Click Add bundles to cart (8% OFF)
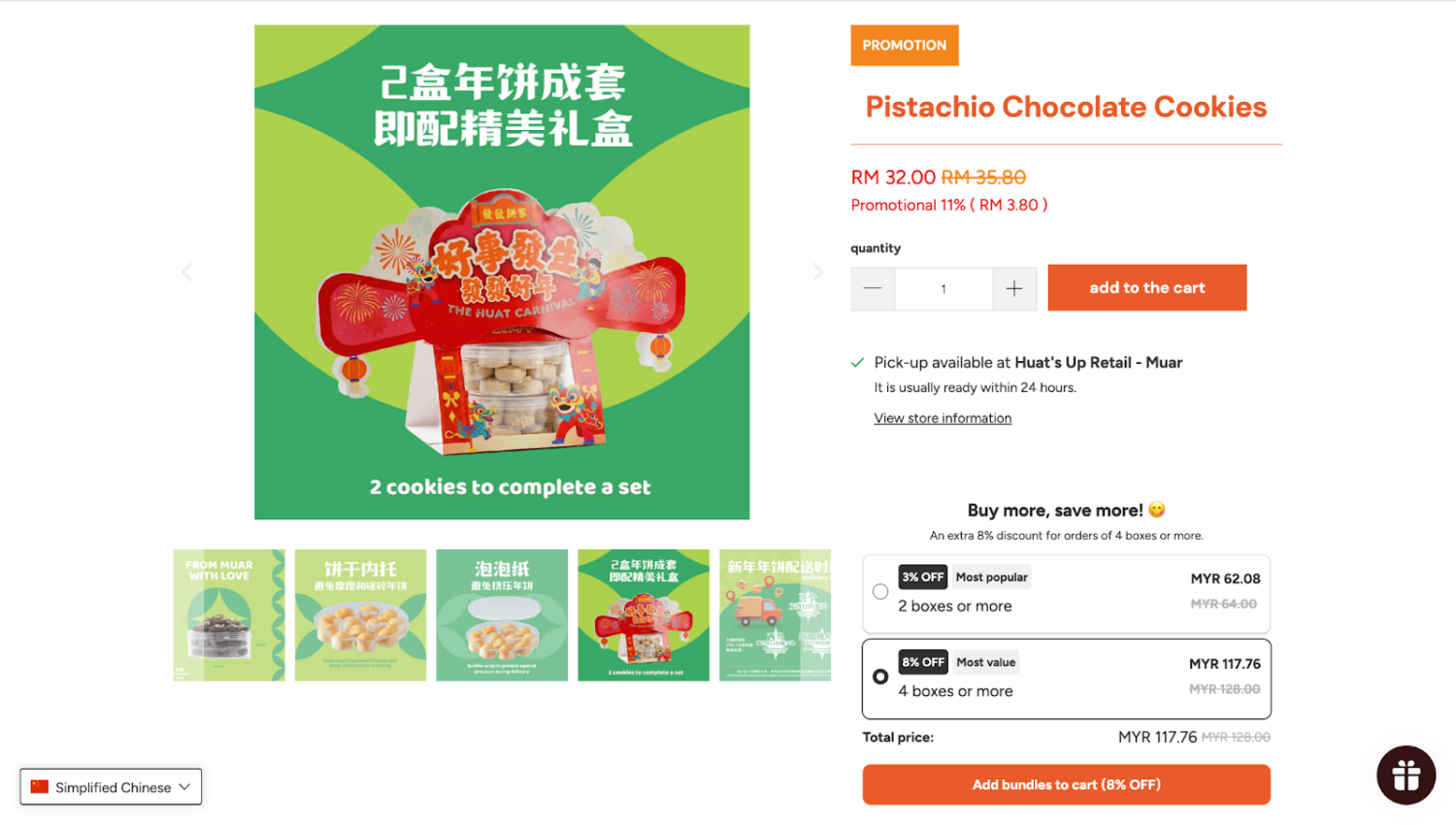This screenshot has height=825, width=1456. pyautogui.click(x=1066, y=785)
